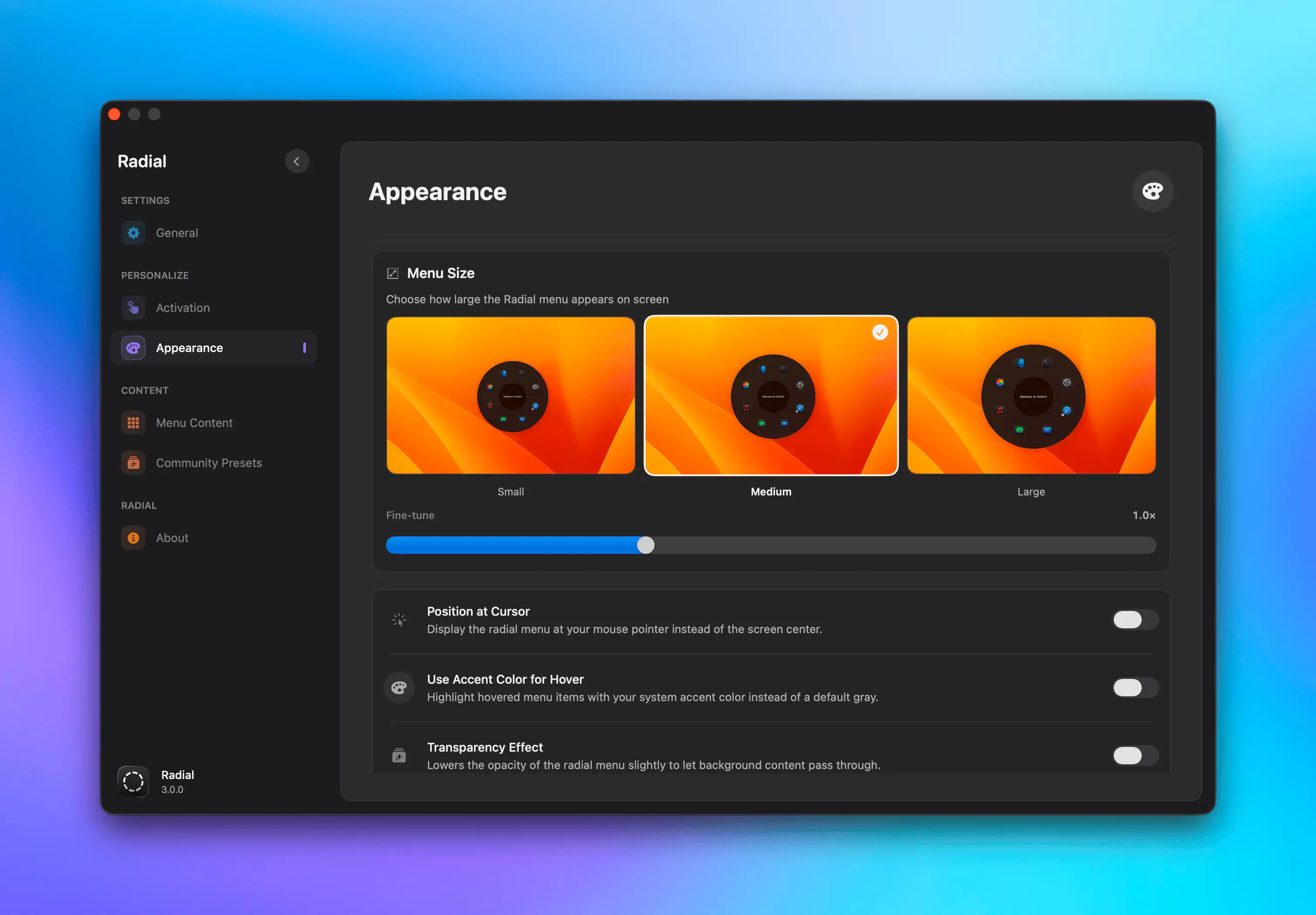Click the palette icon beside Appearance heading
This screenshot has height=915, width=1316.
coord(1152,191)
